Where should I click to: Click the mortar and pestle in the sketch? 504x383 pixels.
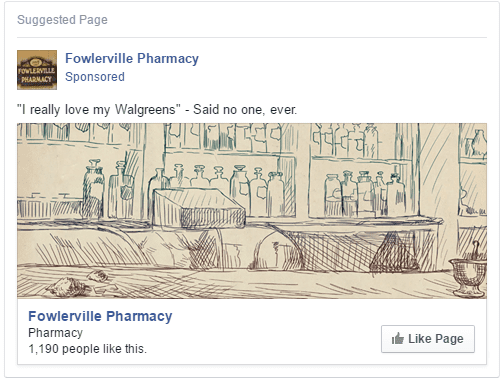469,270
